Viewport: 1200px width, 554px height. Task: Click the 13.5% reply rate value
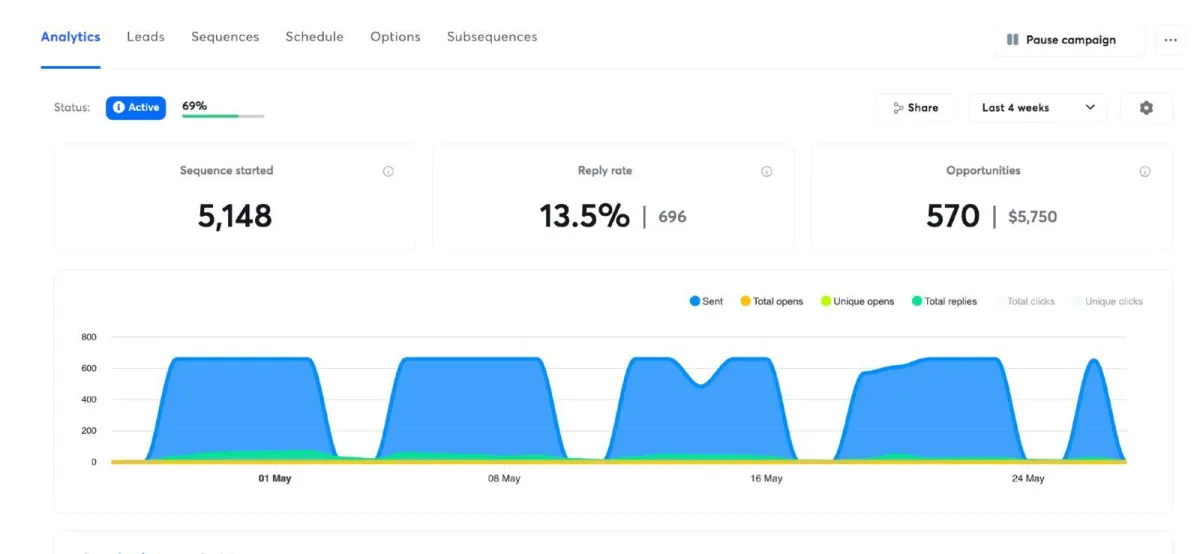pos(584,216)
